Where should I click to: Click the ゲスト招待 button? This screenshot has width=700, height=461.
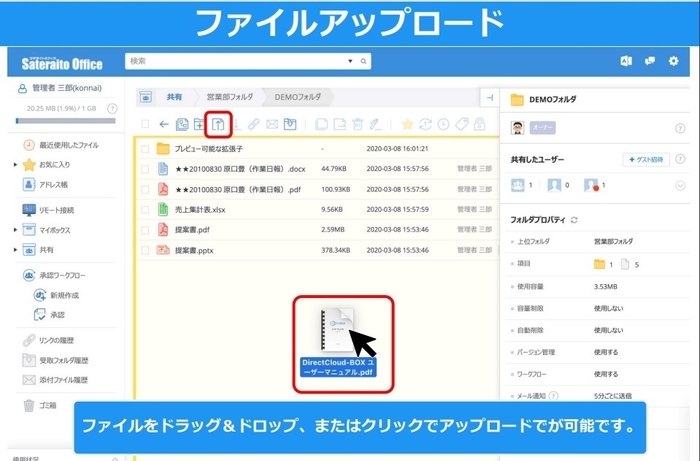pos(646,159)
